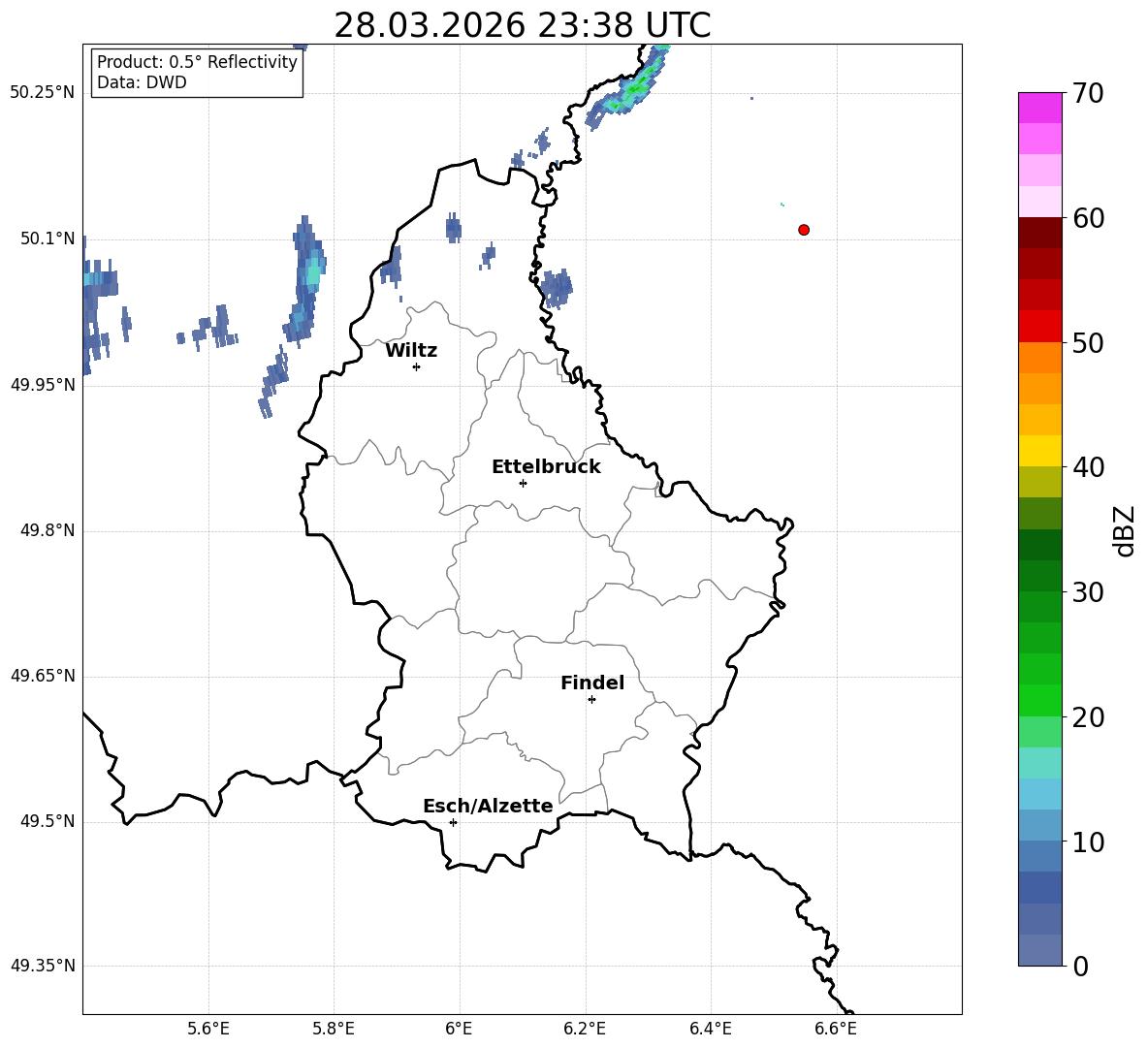Click the 10 colorbar tick label
Image resolution: width=1148 pixels, height=1048 pixels.
(x=1088, y=842)
